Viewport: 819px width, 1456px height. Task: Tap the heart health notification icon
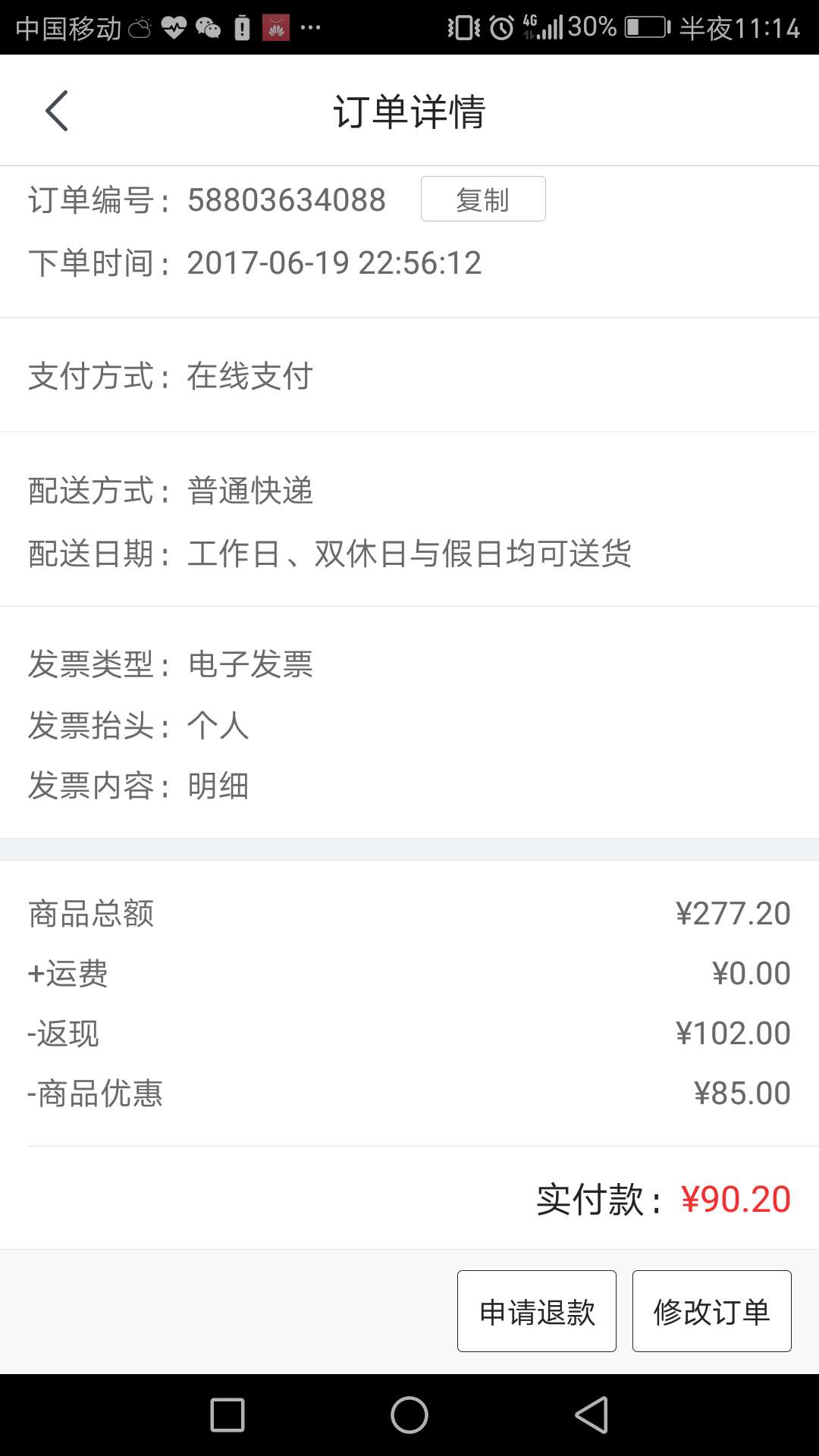tap(174, 29)
